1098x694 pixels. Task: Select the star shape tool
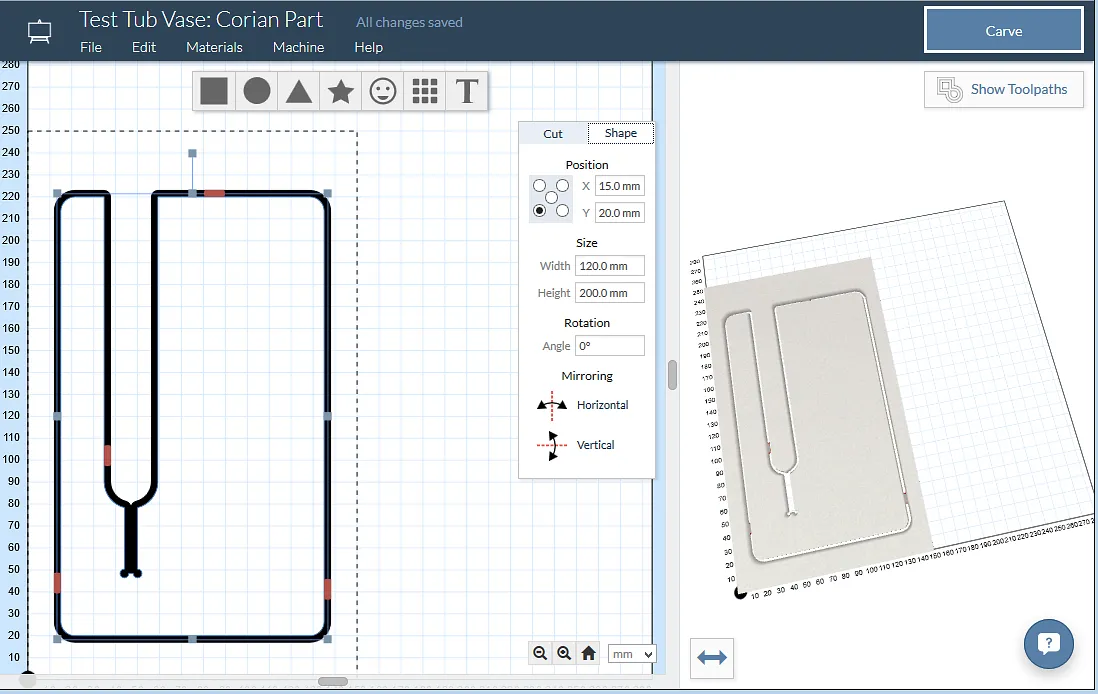click(341, 91)
